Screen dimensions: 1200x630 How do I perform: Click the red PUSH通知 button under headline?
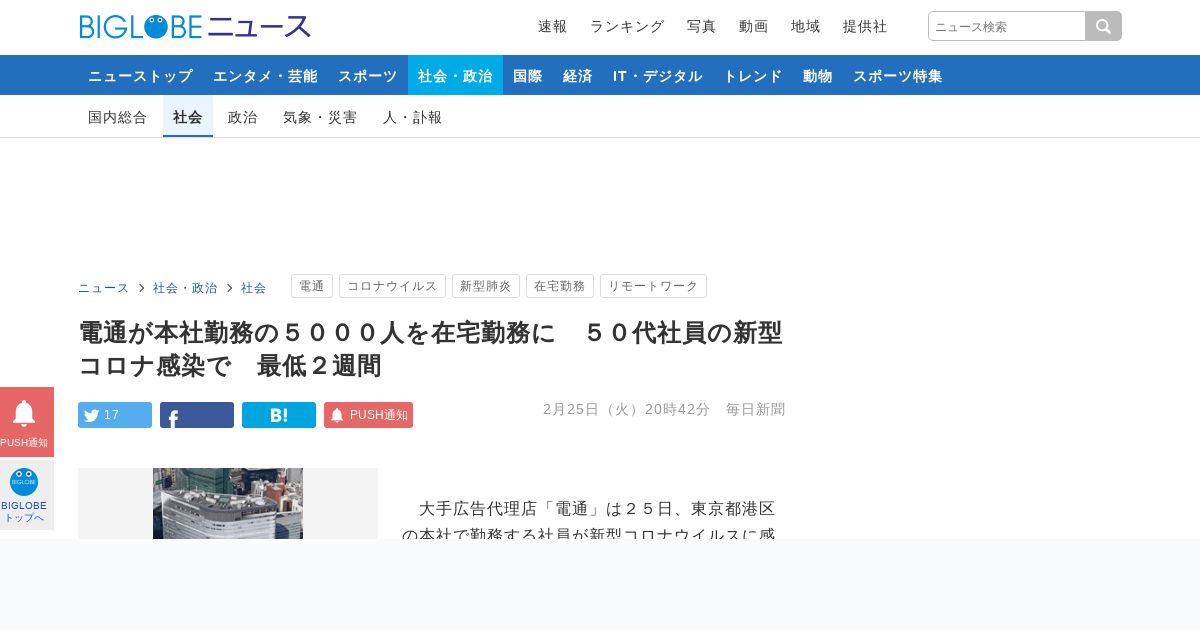368,415
